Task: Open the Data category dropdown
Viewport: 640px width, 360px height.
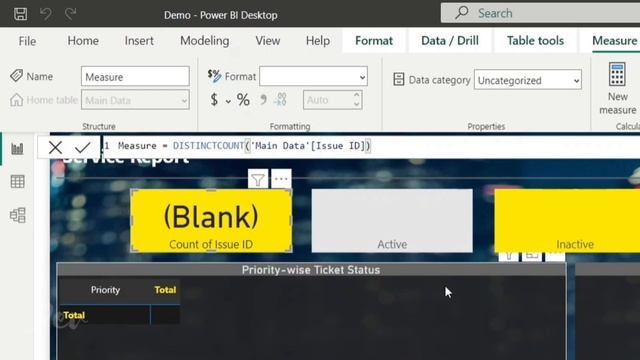Action: tap(527, 80)
